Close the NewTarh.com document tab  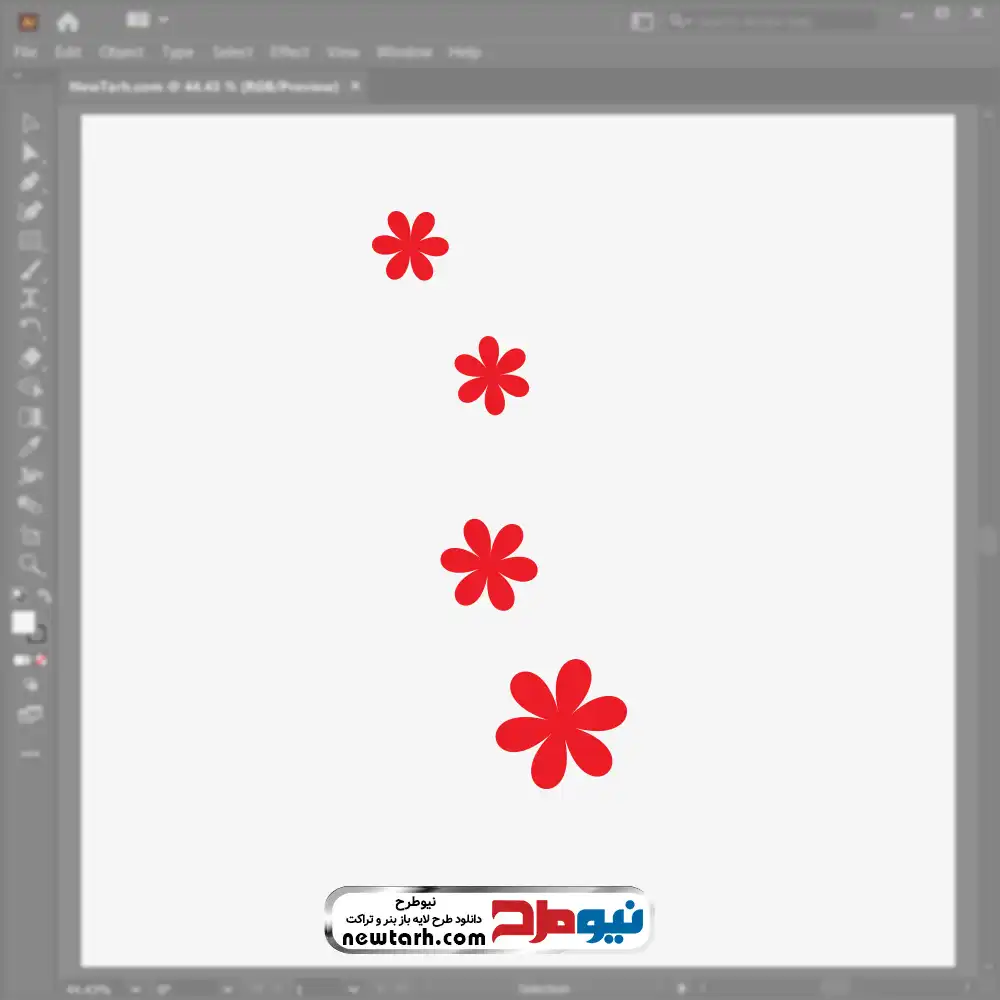pyautogui.click(x=355, y=85)
